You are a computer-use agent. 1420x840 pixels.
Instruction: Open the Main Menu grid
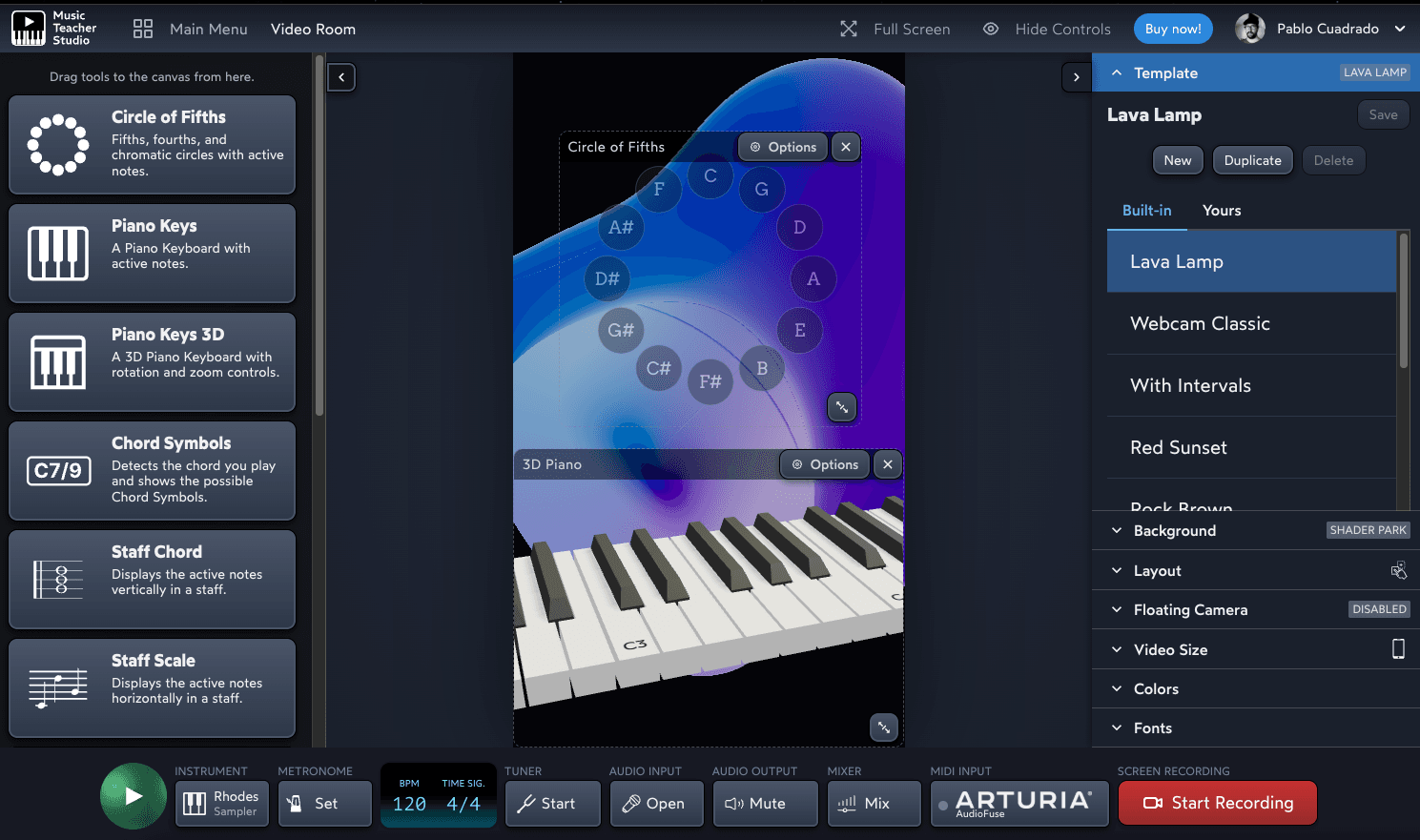click(143, 29)
